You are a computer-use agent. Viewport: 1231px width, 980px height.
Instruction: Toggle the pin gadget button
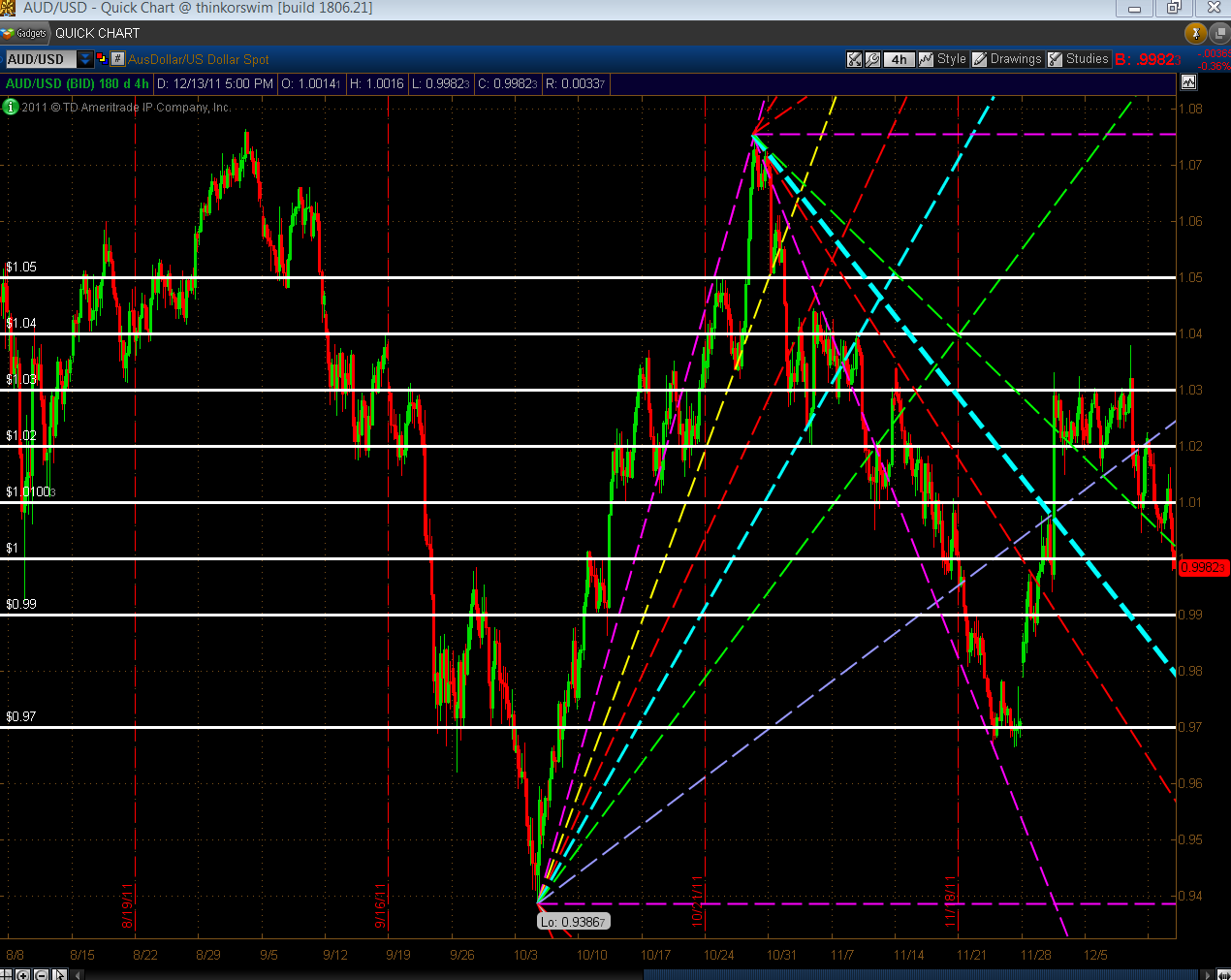1195,33
